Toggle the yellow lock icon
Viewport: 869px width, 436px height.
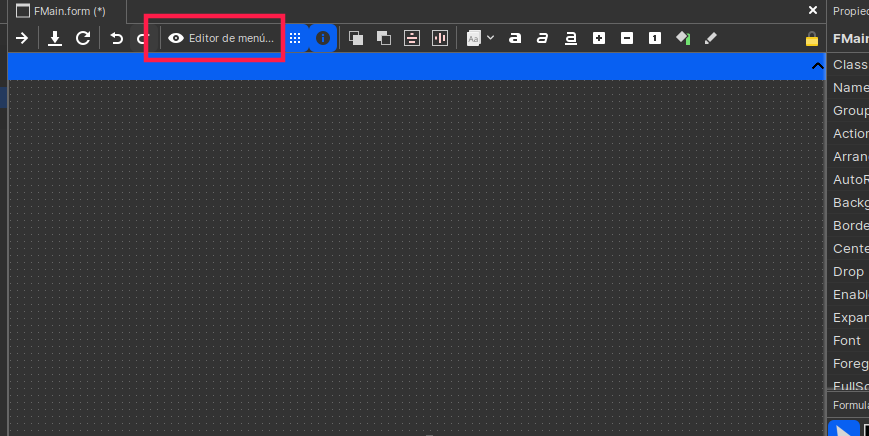click(x=812, y=39)
